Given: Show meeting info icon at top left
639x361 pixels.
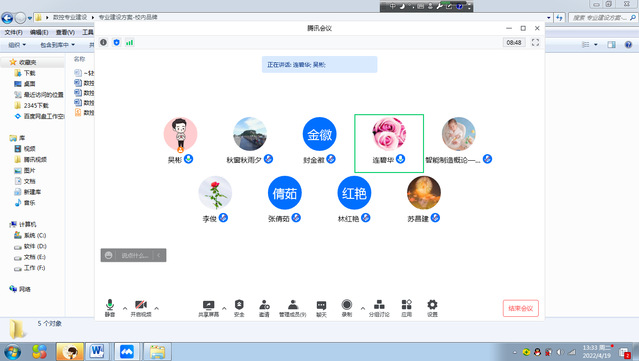Looking at the screenshot, I should click(104, 42).
